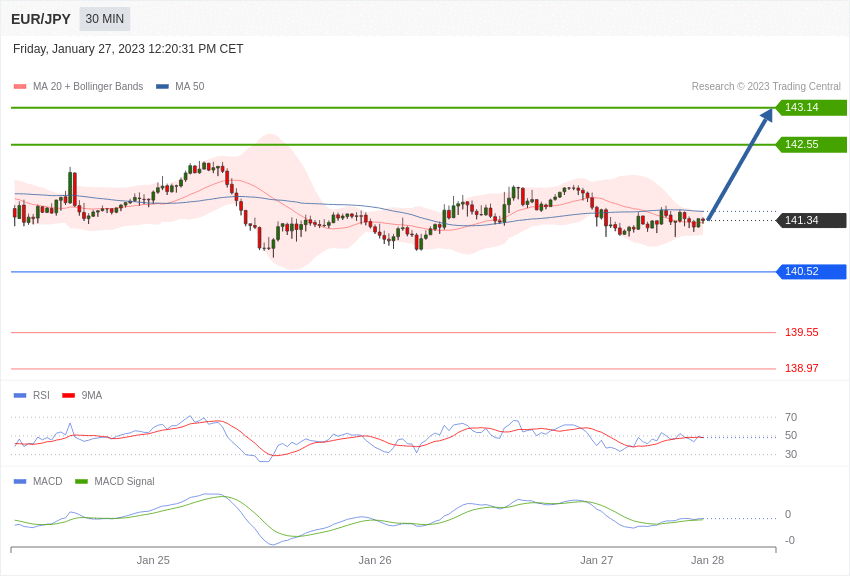Click the 139.55 support level value
The height and width of the screenshot is (576, 850).
802,332
